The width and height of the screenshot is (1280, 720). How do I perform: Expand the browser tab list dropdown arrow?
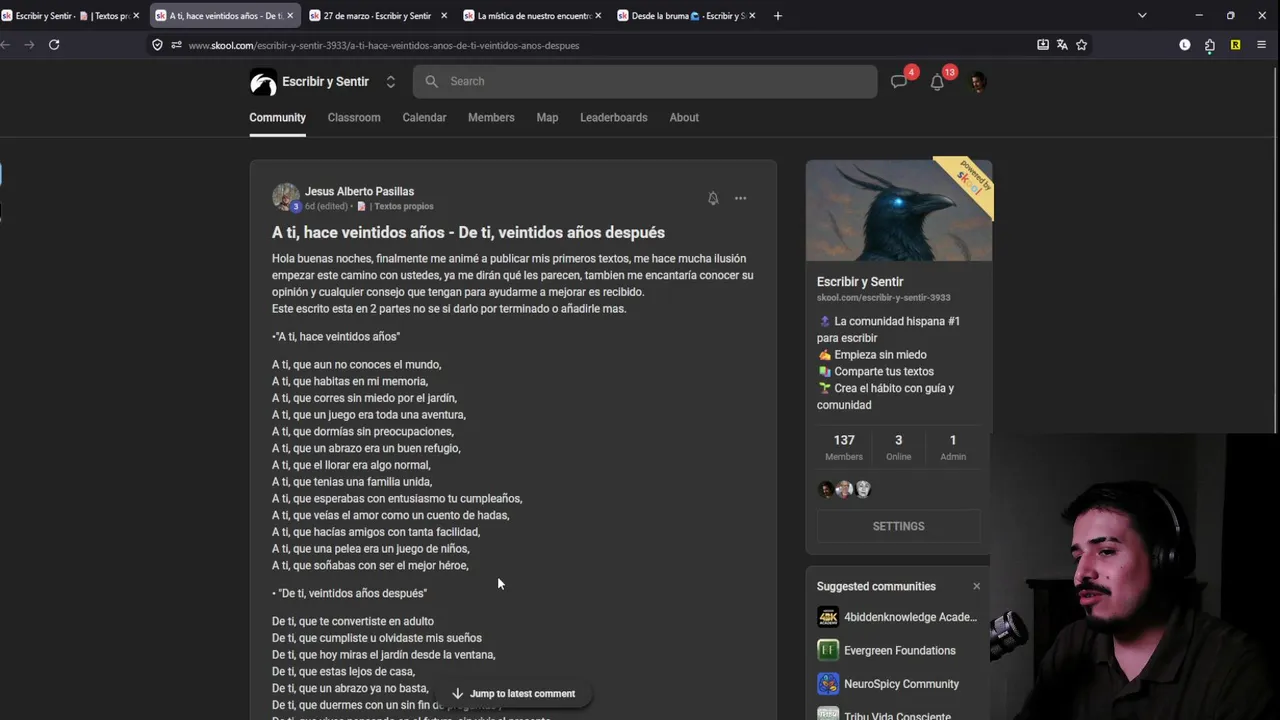point(1142,15)
